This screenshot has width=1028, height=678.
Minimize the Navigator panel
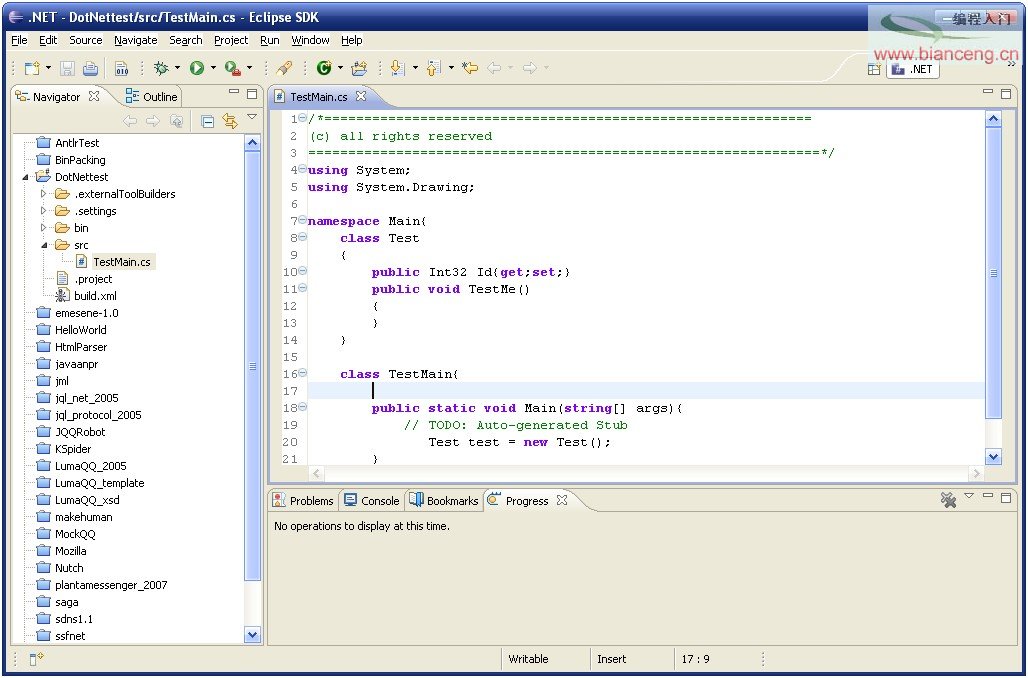(234, 93)
